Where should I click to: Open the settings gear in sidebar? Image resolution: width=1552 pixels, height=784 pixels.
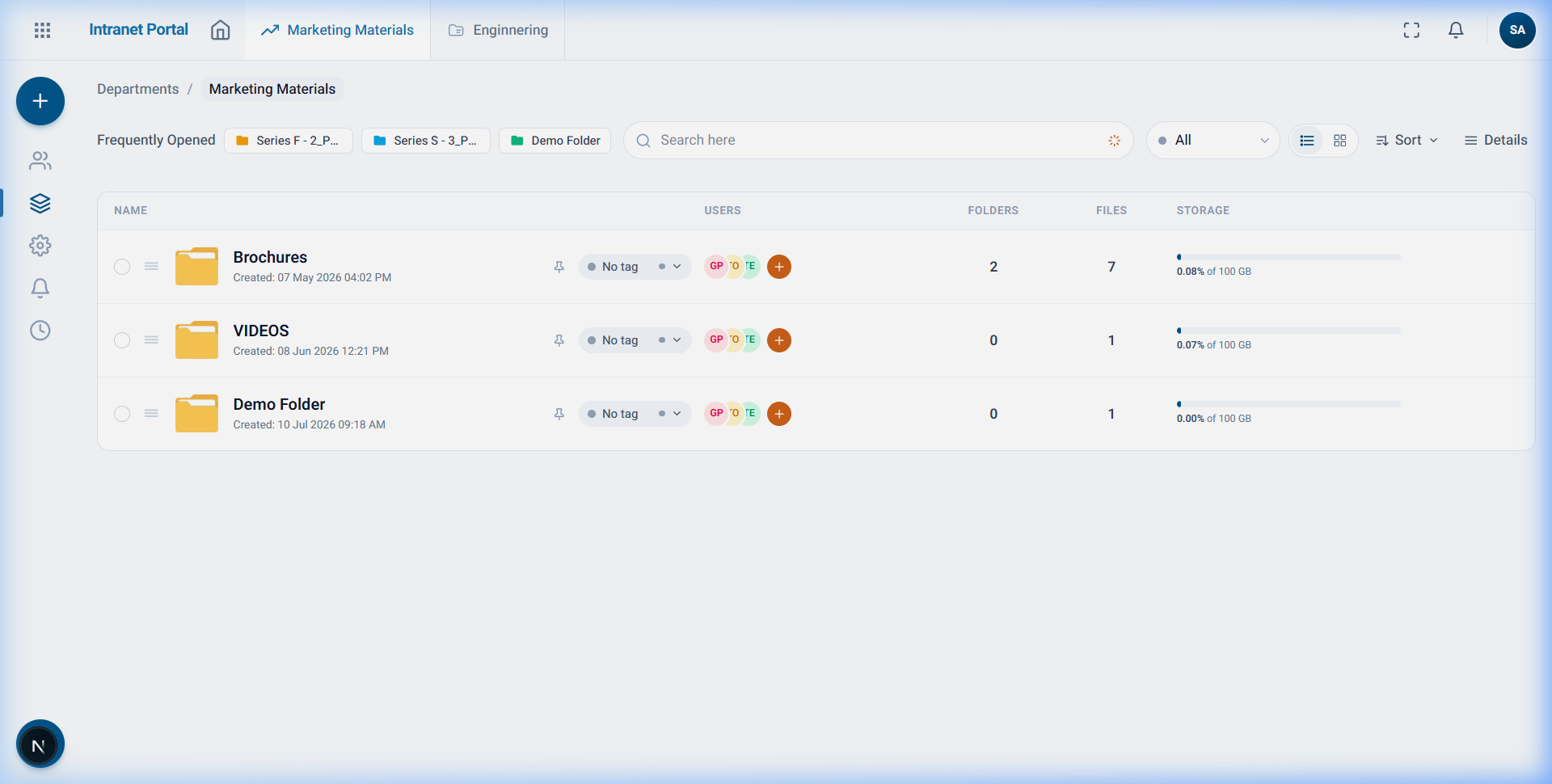tap(40, 246)
